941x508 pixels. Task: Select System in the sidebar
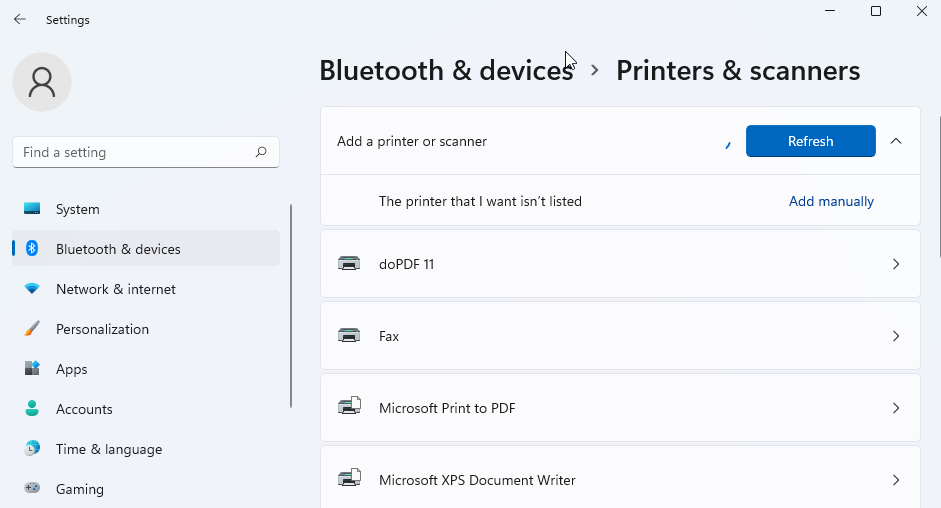[146, 209]
